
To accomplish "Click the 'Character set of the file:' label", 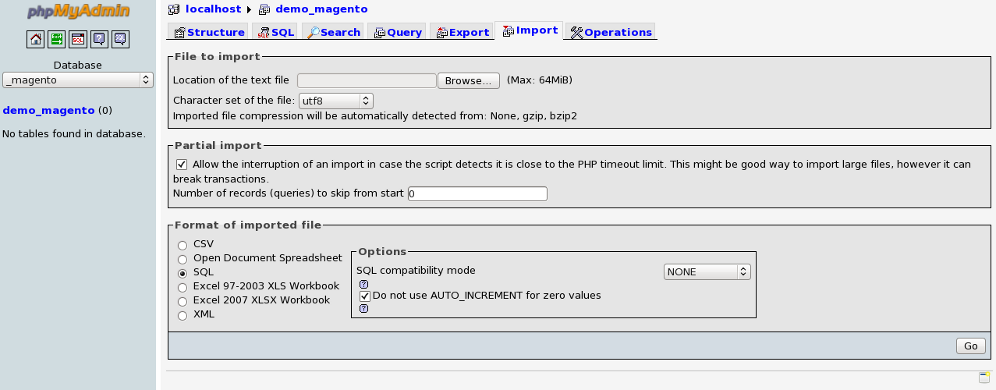I will point(234,100).
